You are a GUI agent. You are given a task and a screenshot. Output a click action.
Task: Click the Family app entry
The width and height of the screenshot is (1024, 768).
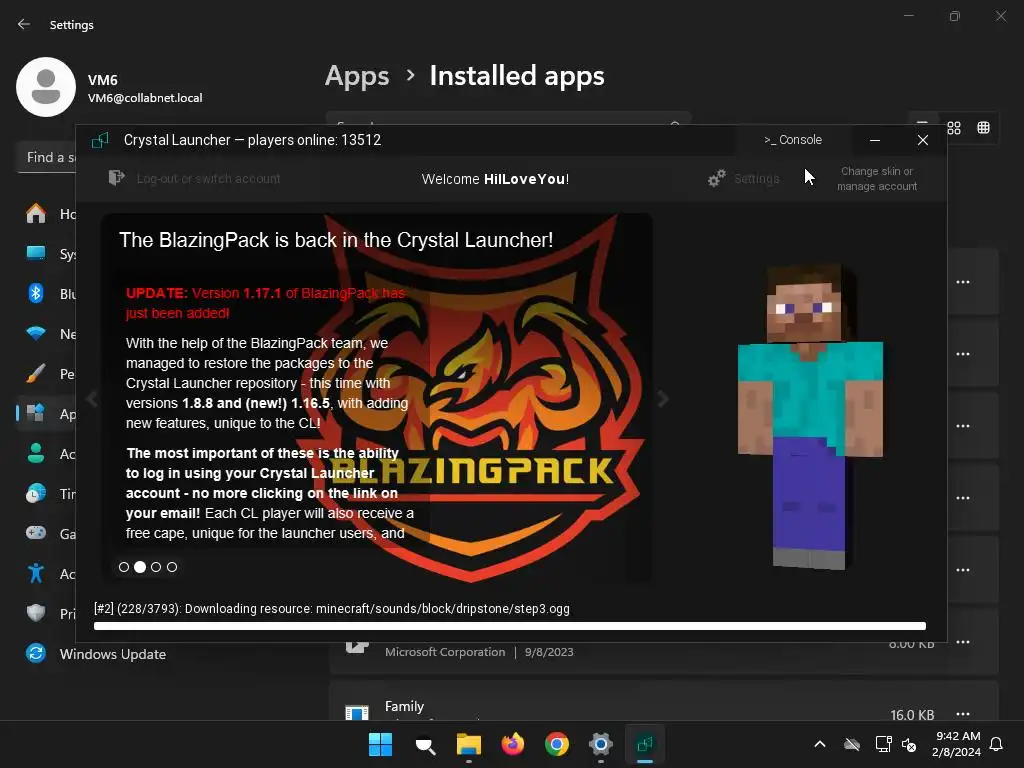[x=664, y=700]
